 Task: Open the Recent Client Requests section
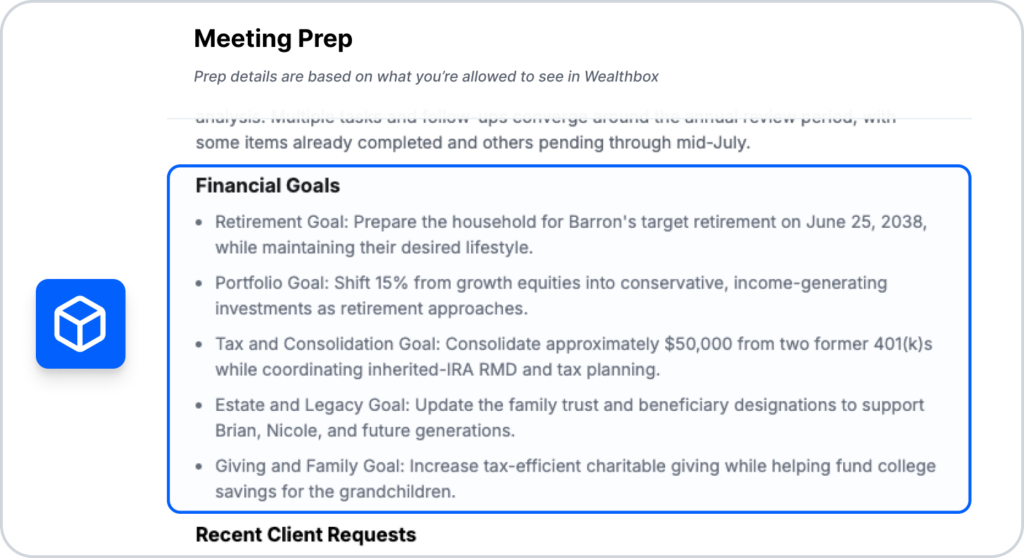click(x=306, y=534)
